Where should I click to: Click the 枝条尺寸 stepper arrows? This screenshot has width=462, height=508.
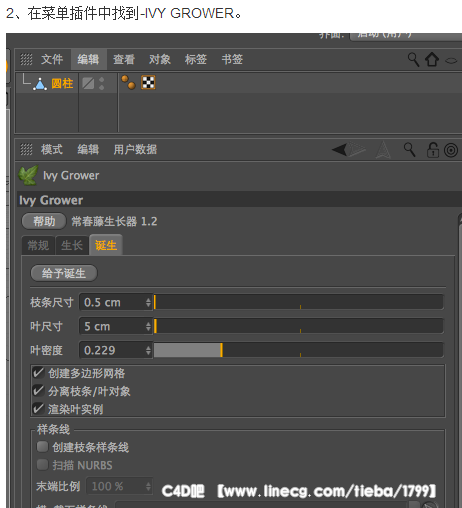tap(148, 302)
